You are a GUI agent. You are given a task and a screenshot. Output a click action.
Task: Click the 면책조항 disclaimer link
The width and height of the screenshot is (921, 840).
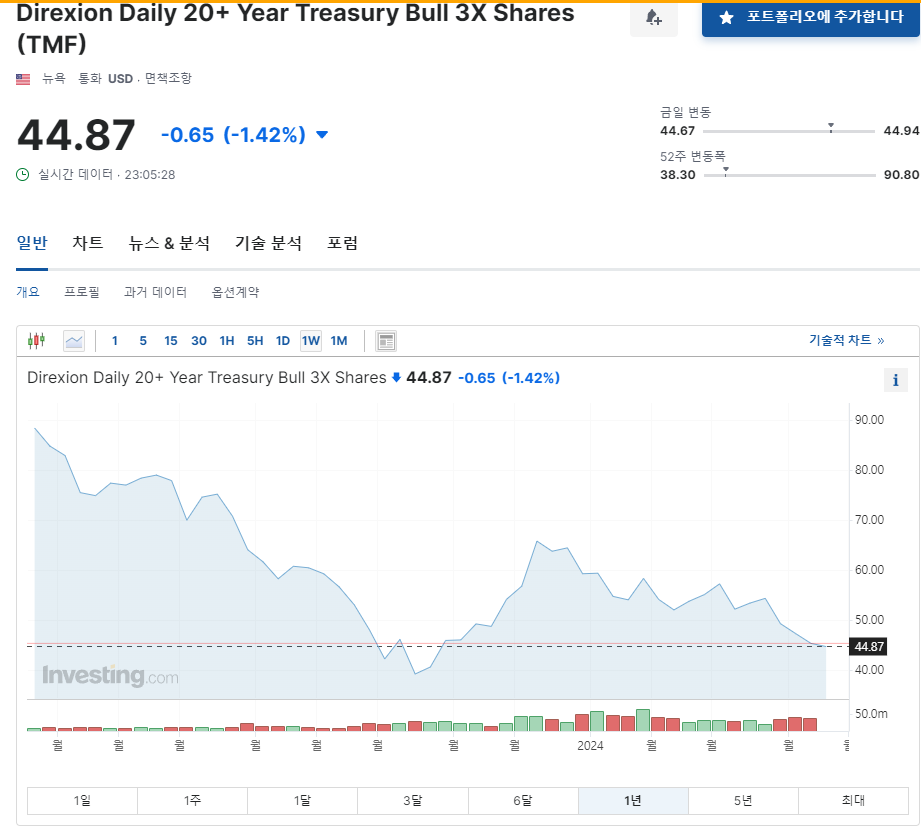click(x=168, y=78)
